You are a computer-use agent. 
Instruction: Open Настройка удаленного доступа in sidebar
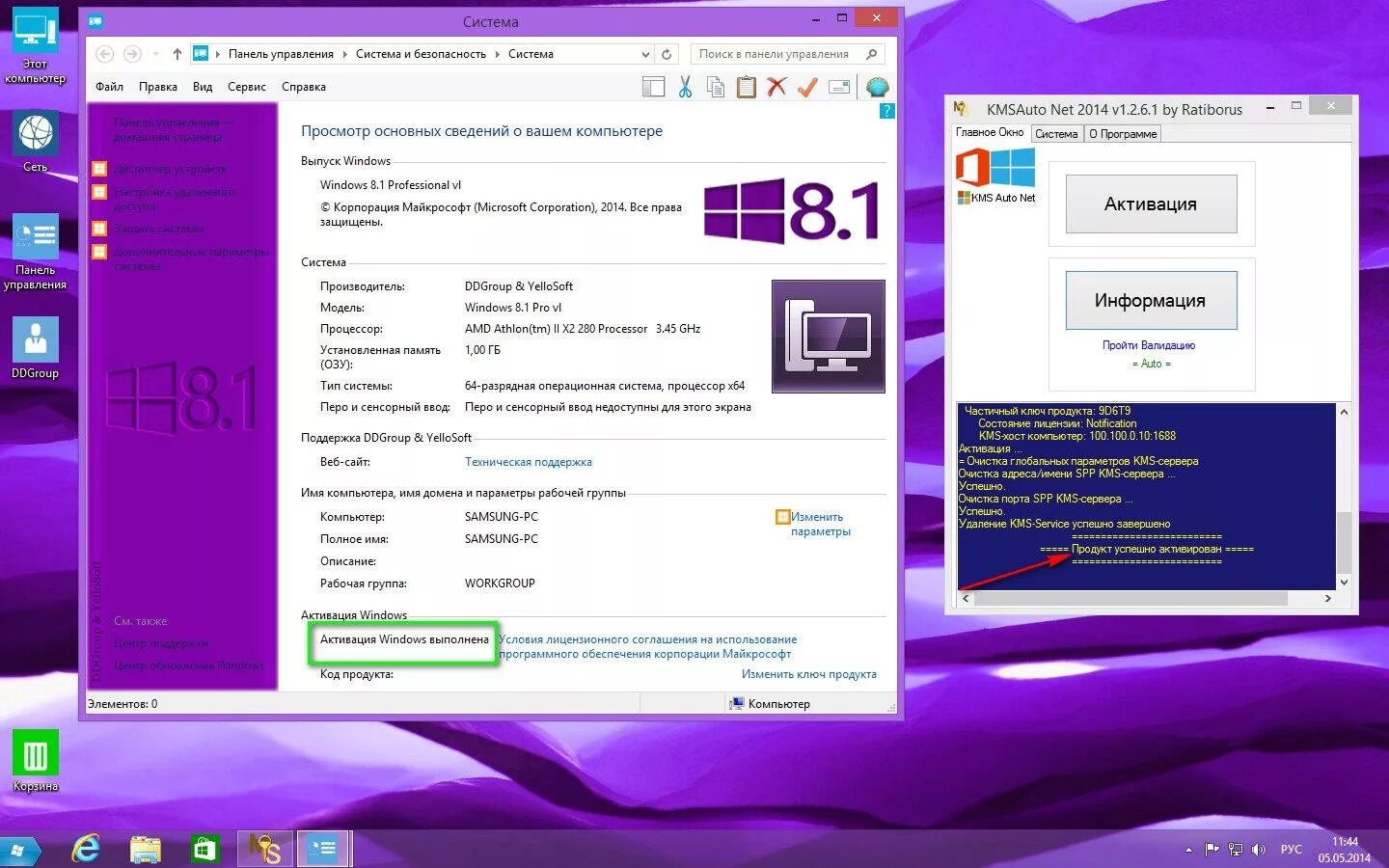click(175, 199)
